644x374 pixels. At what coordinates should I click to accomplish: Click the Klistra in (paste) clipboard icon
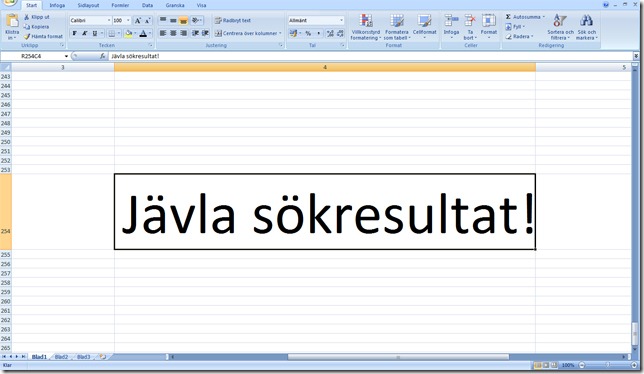click(12, 22)
